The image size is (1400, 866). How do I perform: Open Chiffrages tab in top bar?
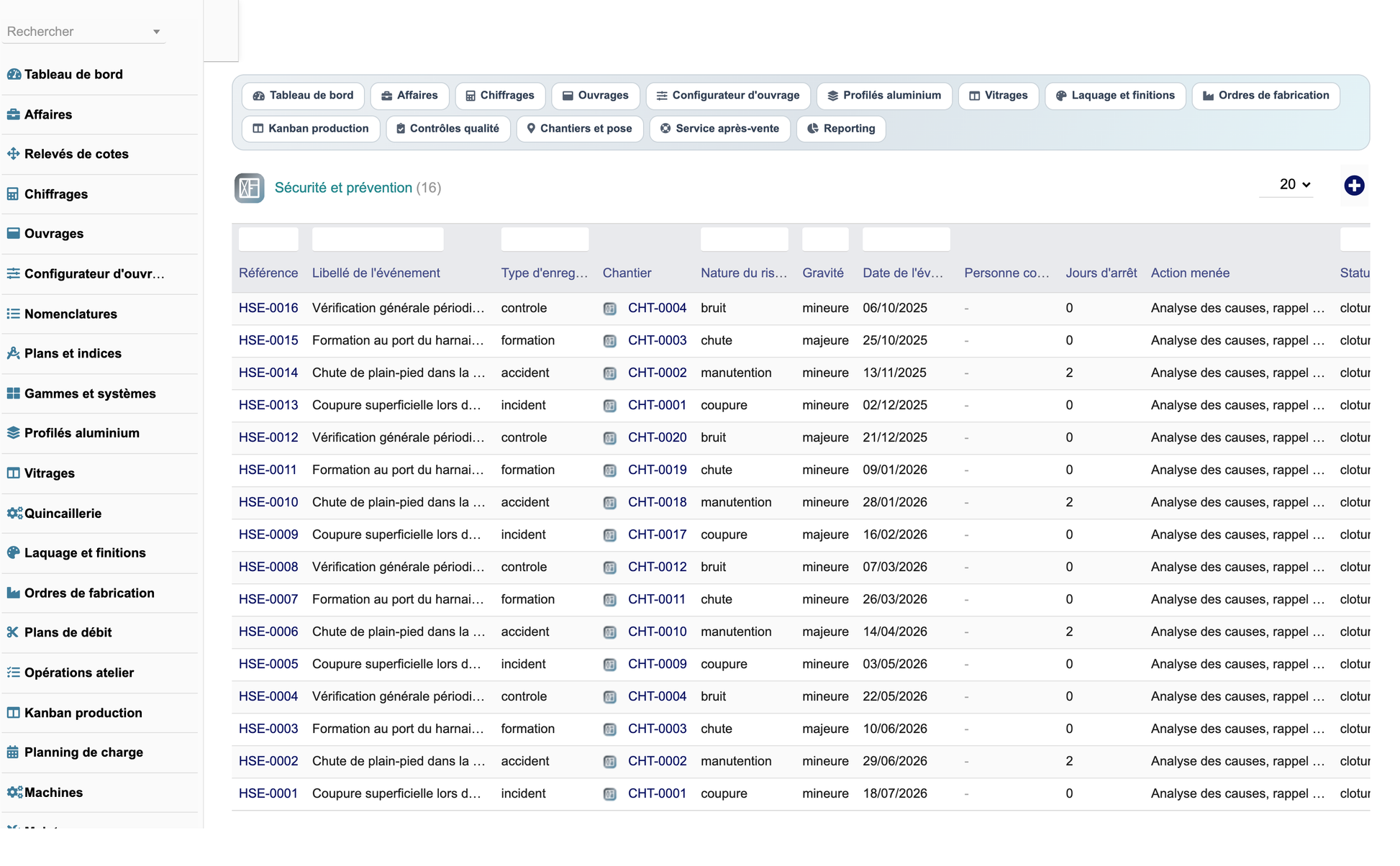tap(500, 96)
